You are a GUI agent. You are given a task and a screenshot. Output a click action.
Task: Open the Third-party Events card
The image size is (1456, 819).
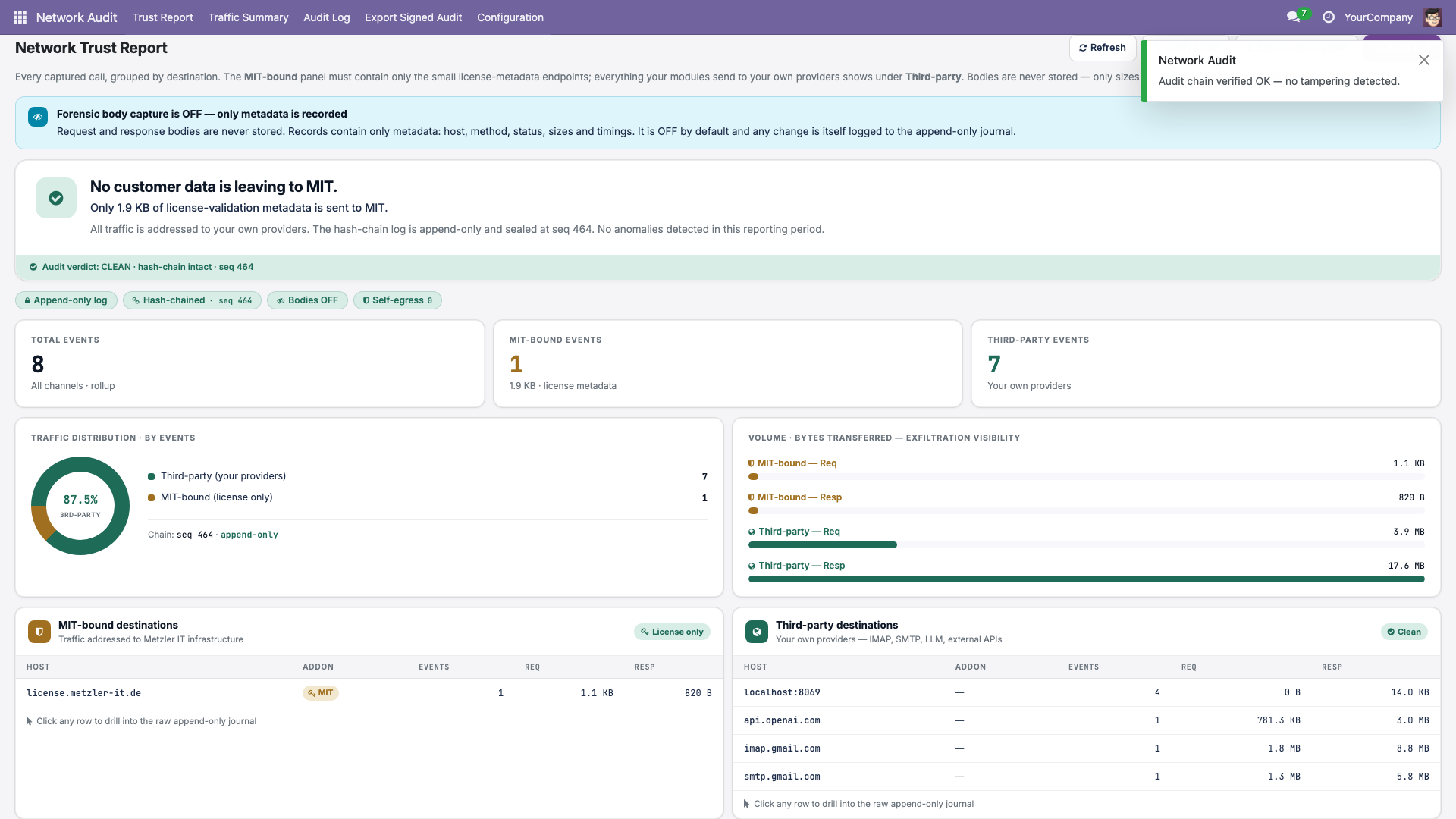(1206, 363)
